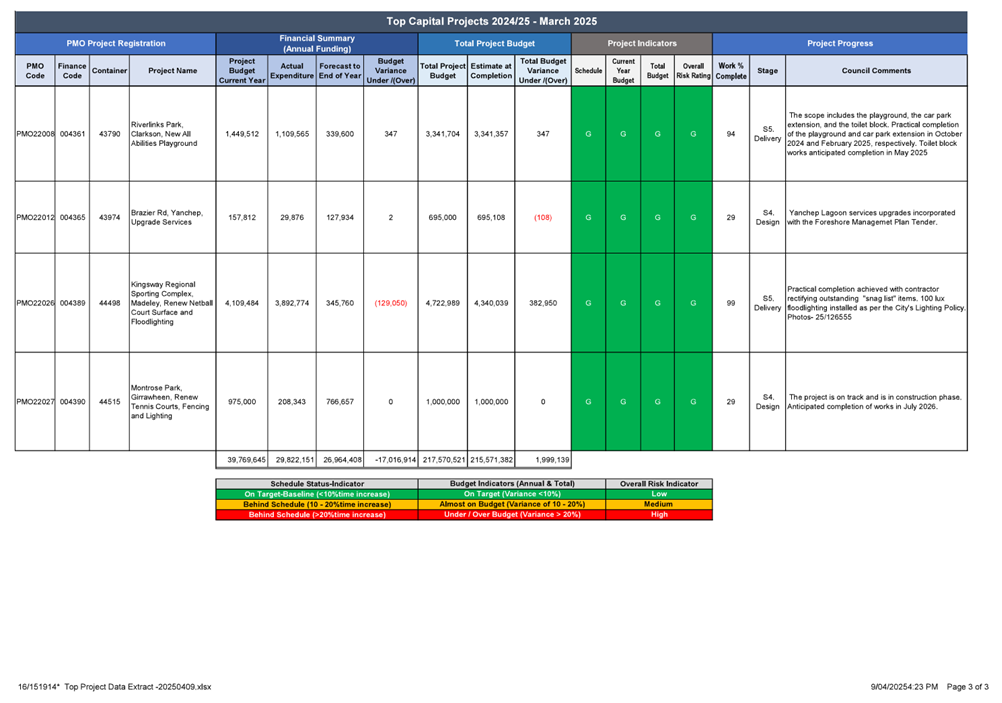Select the actual expenditure value "1,109,565"
This screenshot has height=703, width=1002.
click(292, 134)
